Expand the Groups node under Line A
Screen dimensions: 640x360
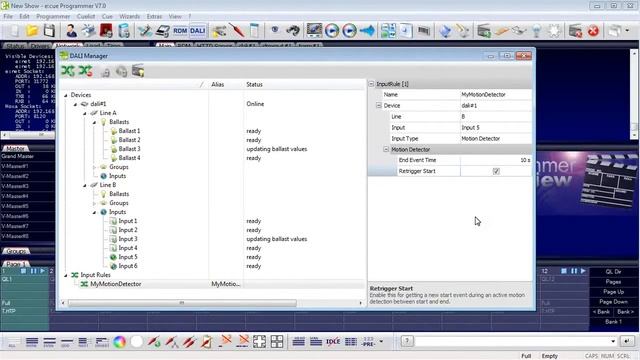tap(94, 167)
